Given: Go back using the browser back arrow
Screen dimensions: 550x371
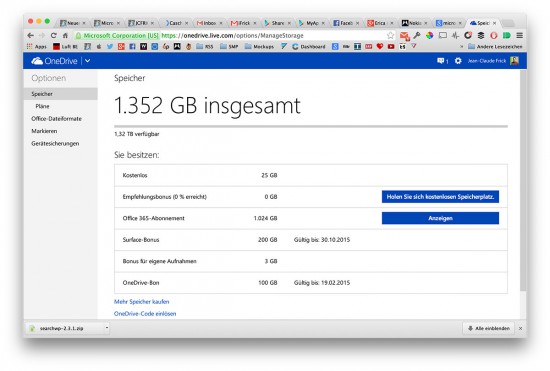Looking at the screenshot, I should tap(31, 35).
